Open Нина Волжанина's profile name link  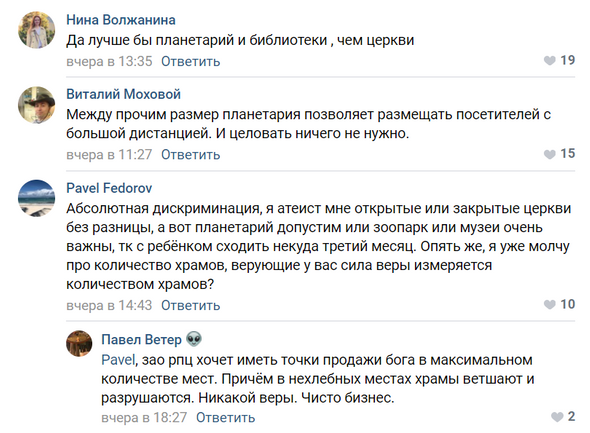(x=121, y=20)
